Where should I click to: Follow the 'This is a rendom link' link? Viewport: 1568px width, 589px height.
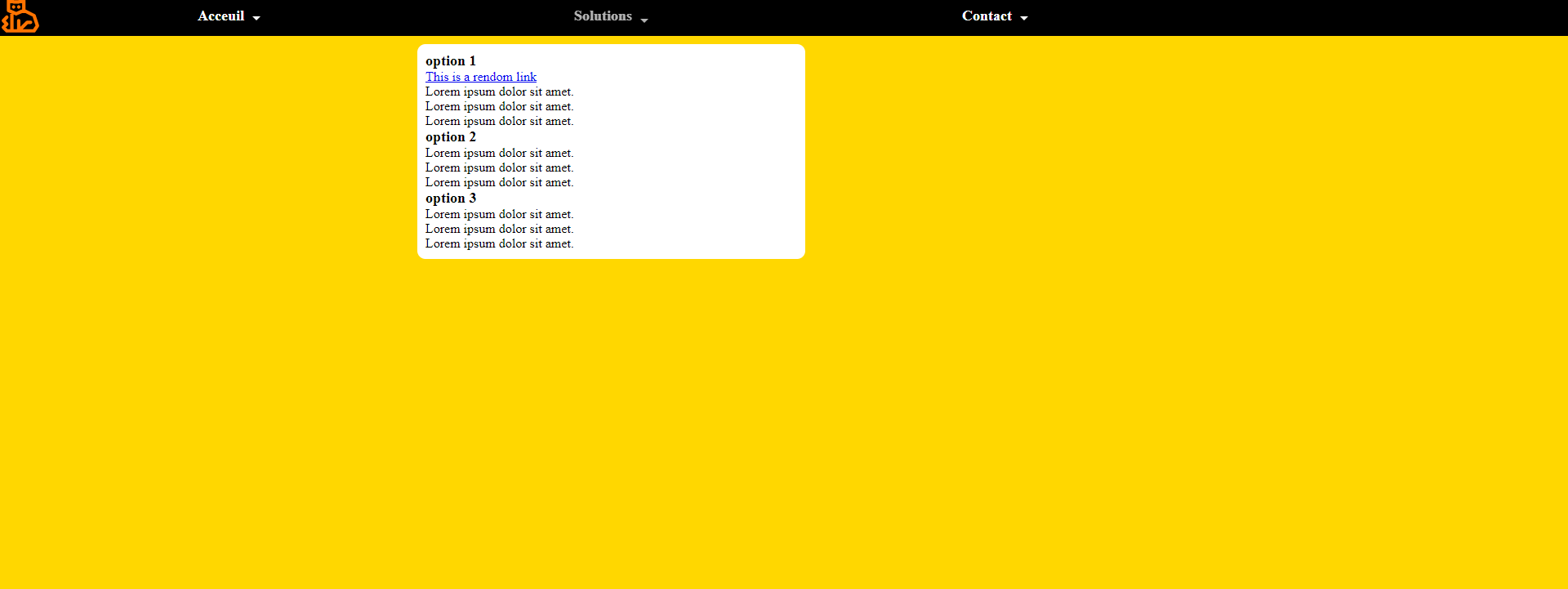click(481, 77)
